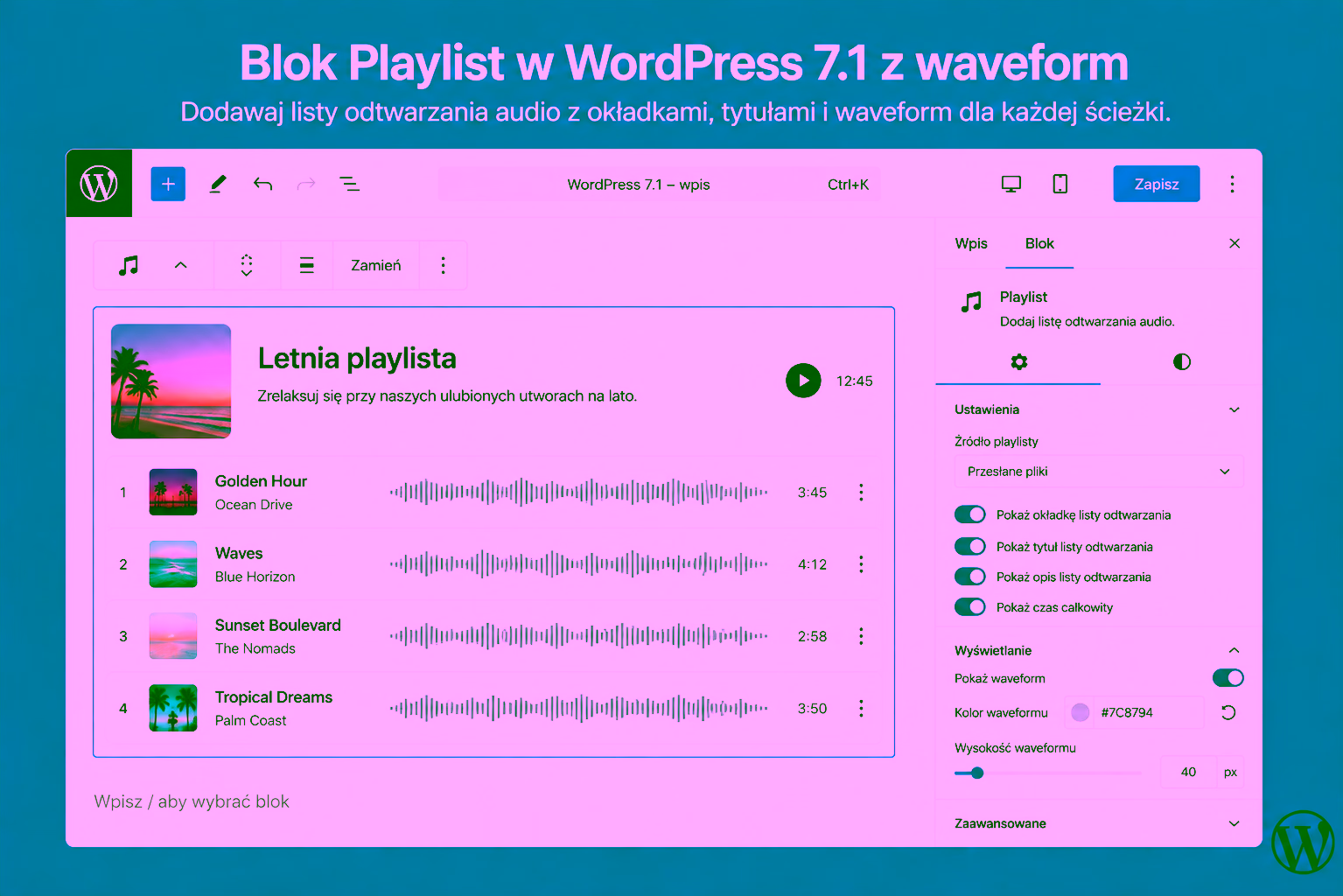Switch to the Blok tab
This screenshot has width=1343, height=896.
click(x=1039, y=243)
